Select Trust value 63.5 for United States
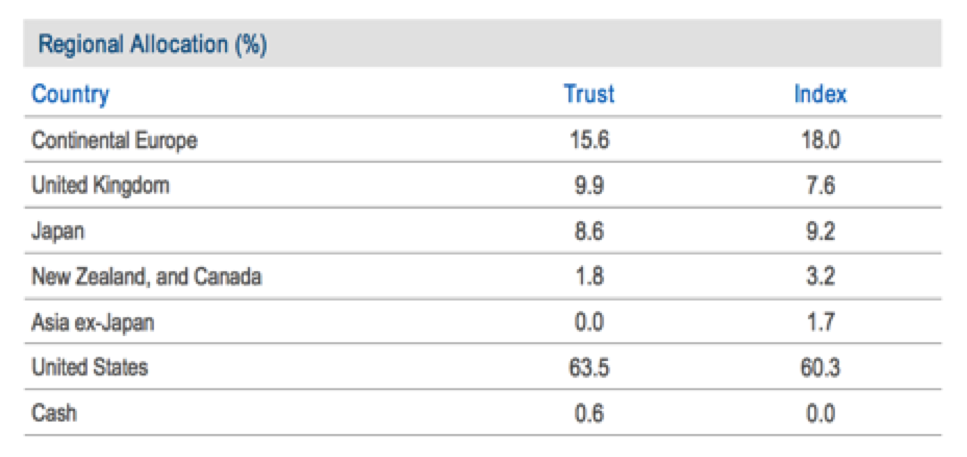 pos(590,368)
